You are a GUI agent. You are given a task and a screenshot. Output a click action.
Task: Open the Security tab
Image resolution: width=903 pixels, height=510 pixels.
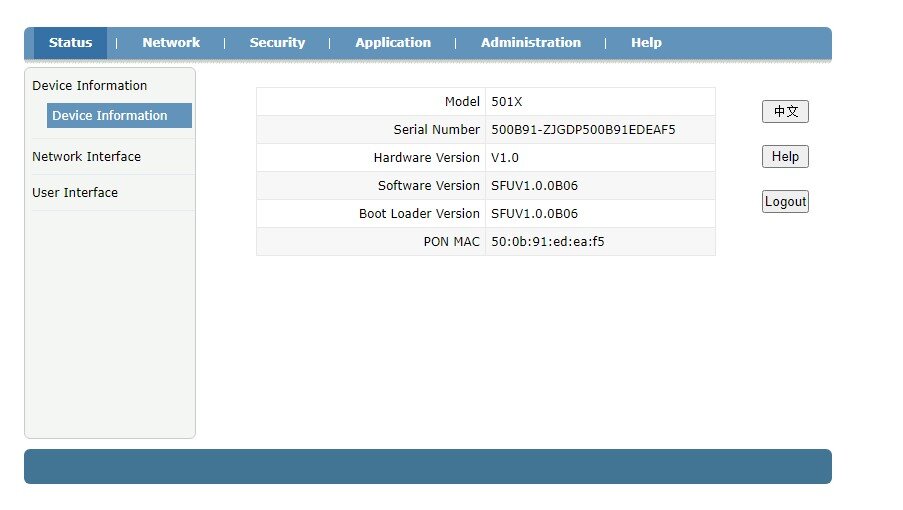(277, 43)
